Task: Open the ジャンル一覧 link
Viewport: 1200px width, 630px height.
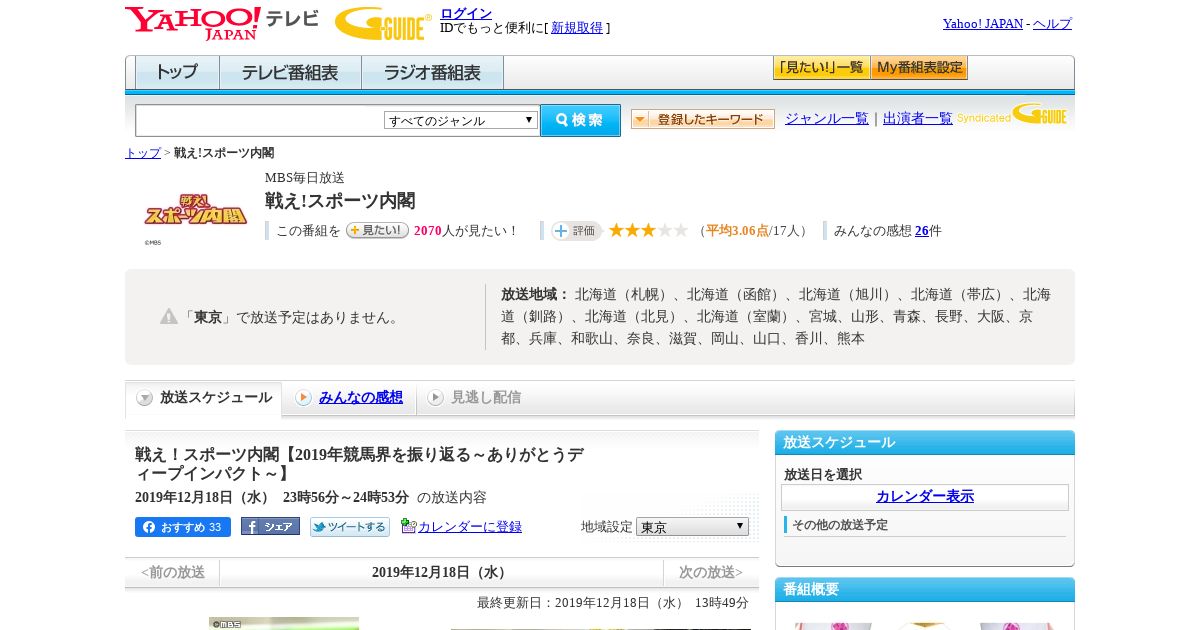Action: tap(827, 118)
